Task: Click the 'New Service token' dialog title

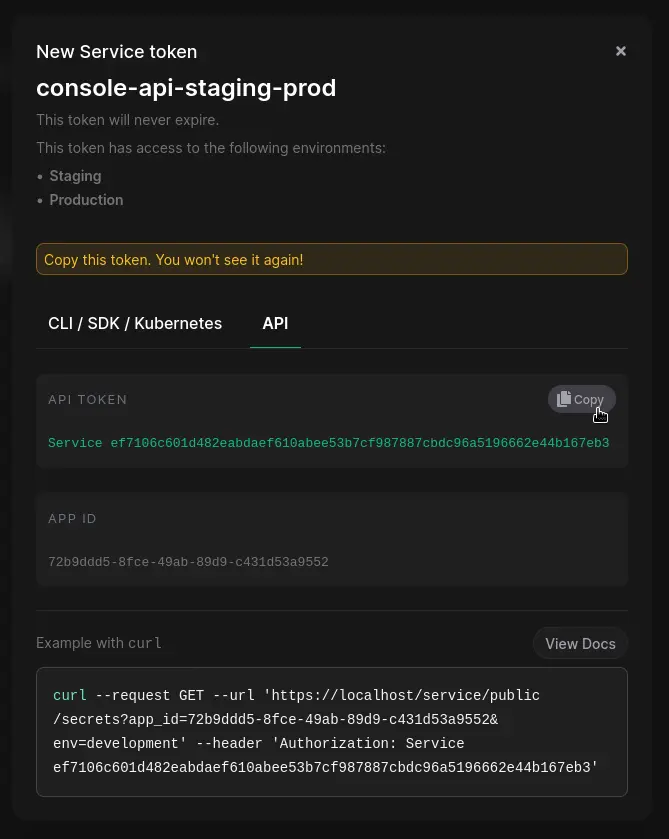Action: (116, 52)
